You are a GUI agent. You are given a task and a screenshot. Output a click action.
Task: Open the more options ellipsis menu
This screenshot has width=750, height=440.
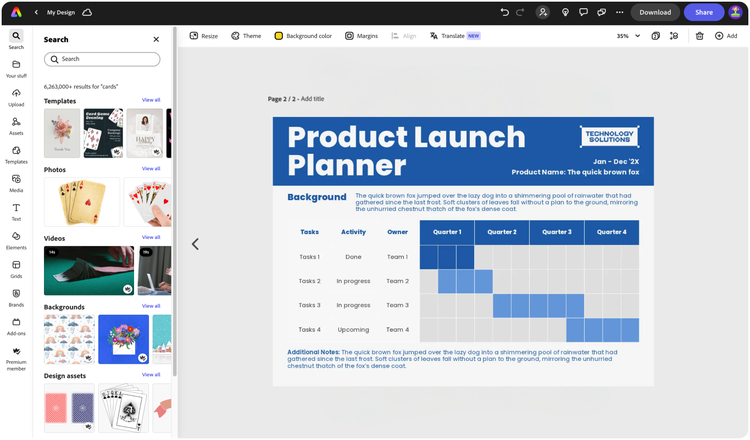coord(619,12)
